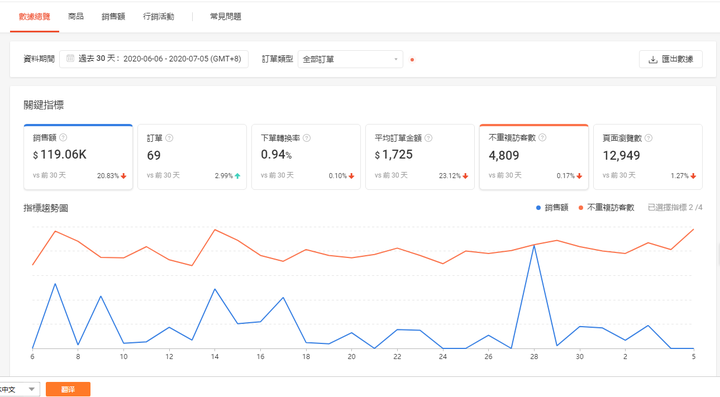Click help icon beside 下單轉換率
The image size is (720, 397).
(x=307, y=138)
